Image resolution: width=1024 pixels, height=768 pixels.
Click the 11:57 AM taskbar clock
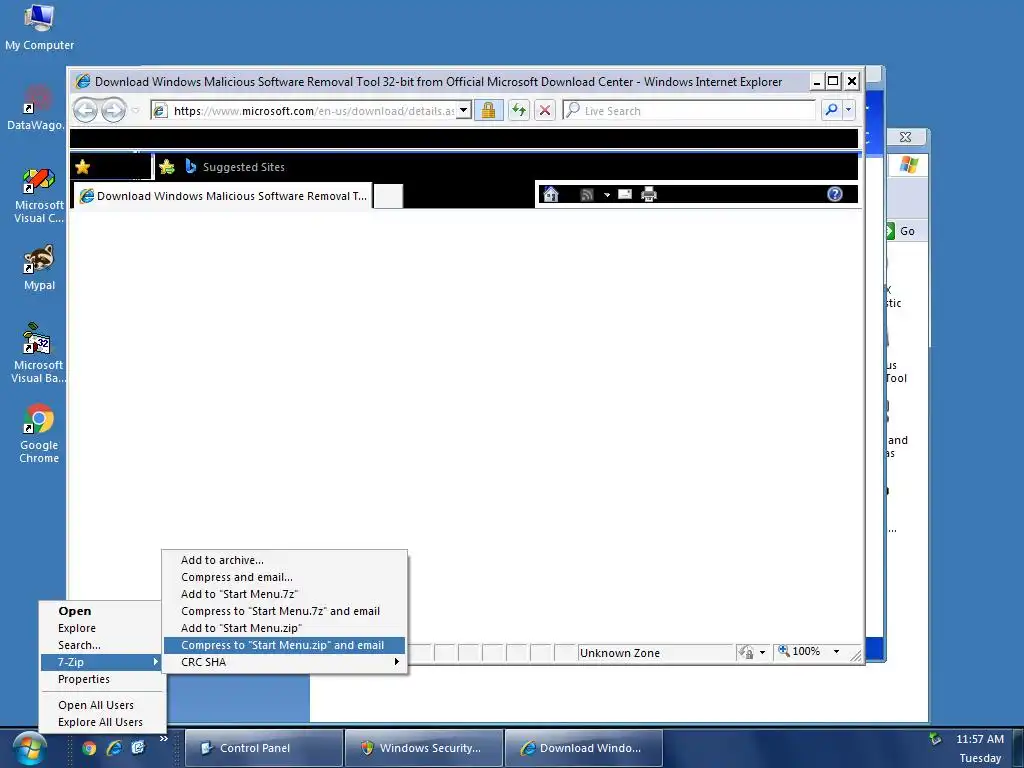pos(980,739)
